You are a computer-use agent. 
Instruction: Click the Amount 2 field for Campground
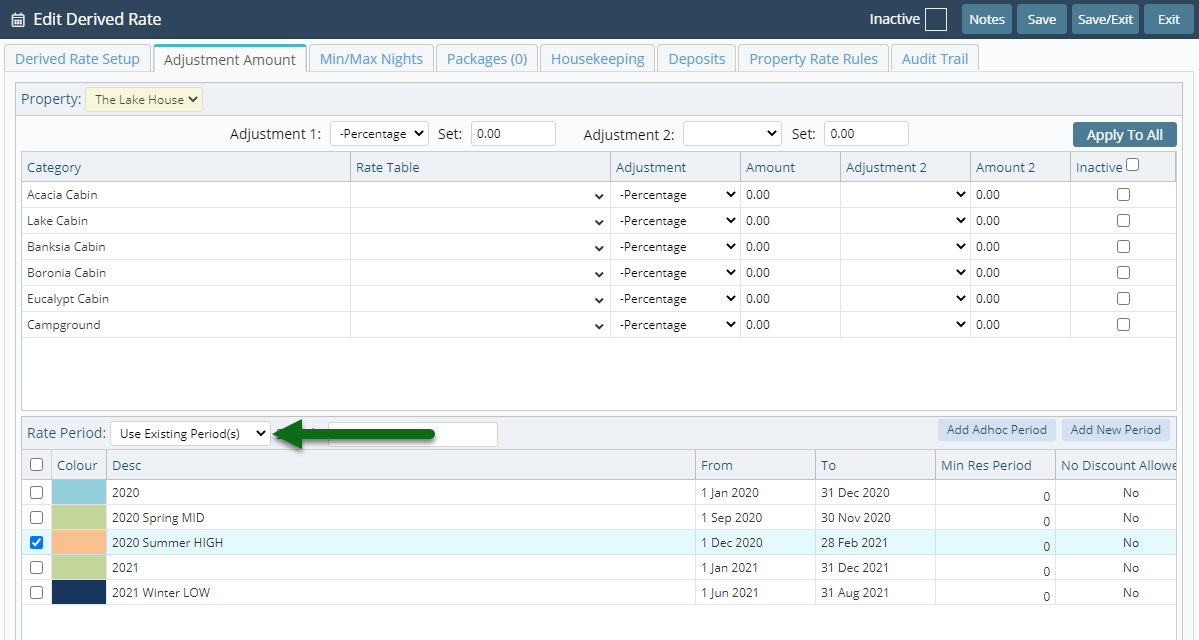[1020, 325]
